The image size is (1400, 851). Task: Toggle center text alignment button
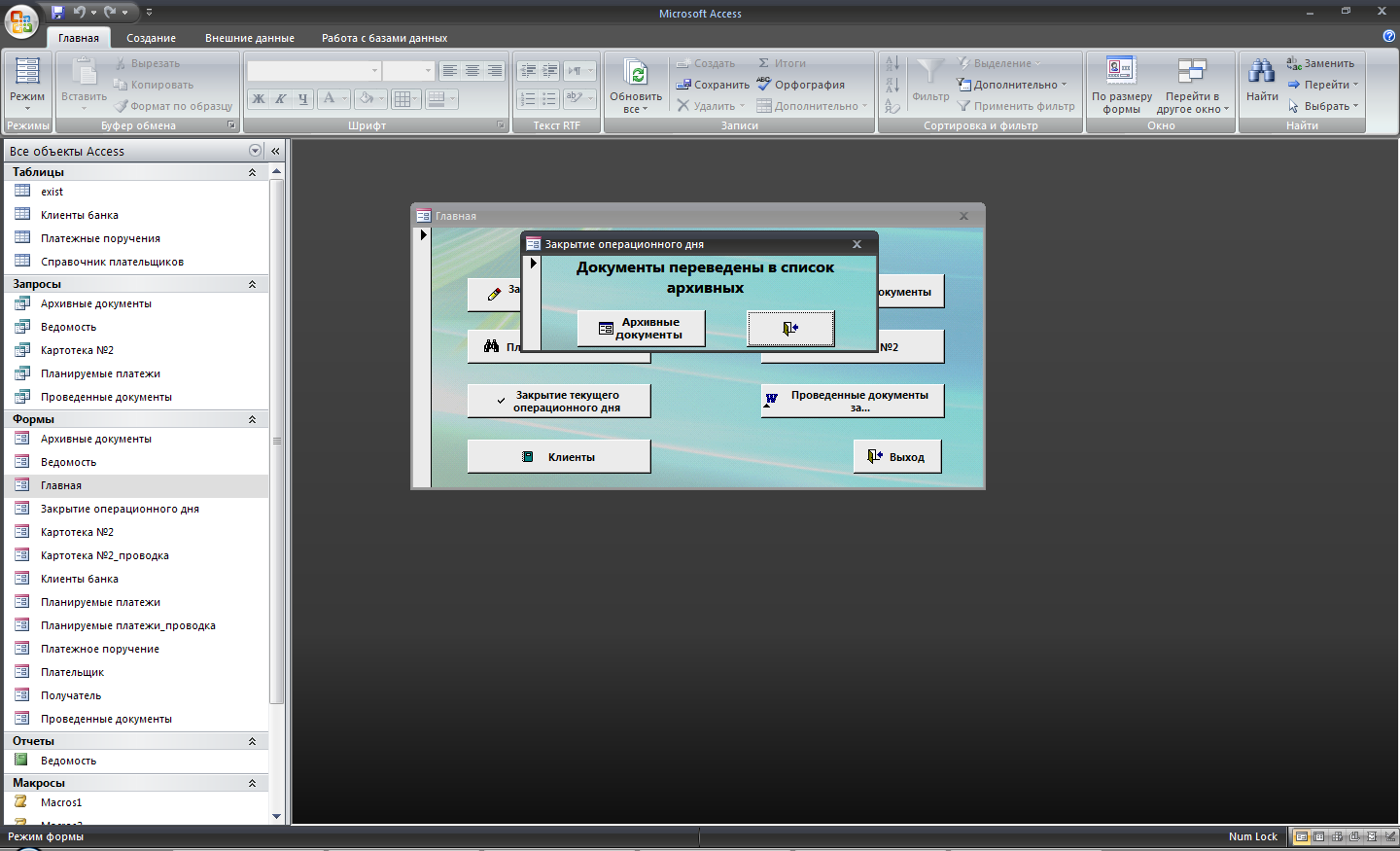(x=472, y=71)
